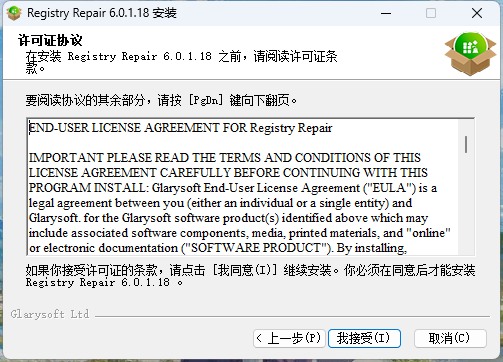Screen dimensions: 503x362
Task: Click the 我接受(I) accept button
Action: pyautogui.click(x=364, y=338)
